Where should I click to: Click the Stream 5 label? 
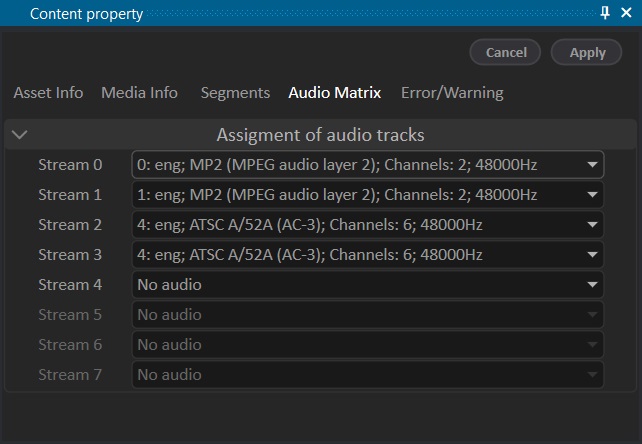click(x=70, y=315)
